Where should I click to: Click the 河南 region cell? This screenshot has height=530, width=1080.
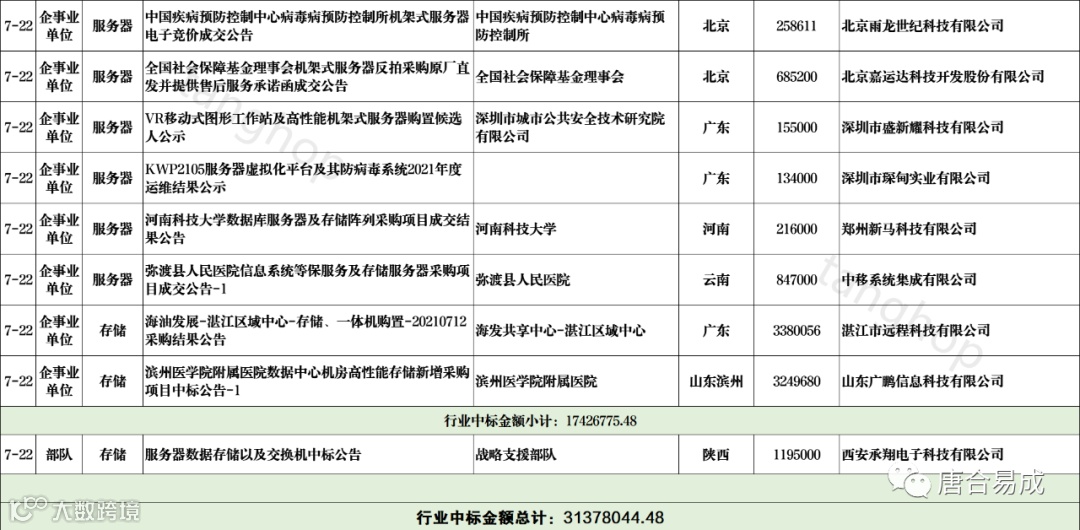coord(716,229)
